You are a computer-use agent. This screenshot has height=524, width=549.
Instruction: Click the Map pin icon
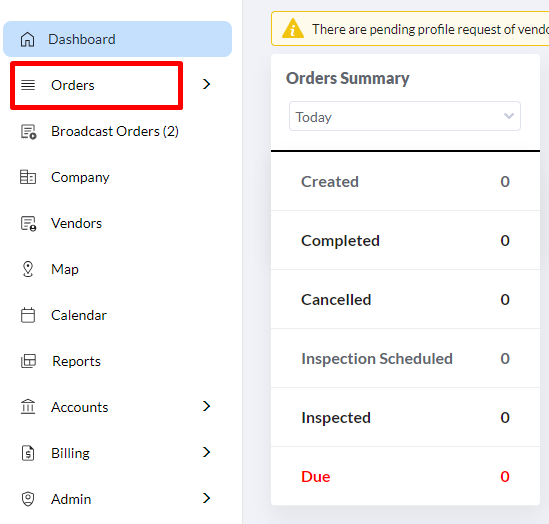[28, 269]
